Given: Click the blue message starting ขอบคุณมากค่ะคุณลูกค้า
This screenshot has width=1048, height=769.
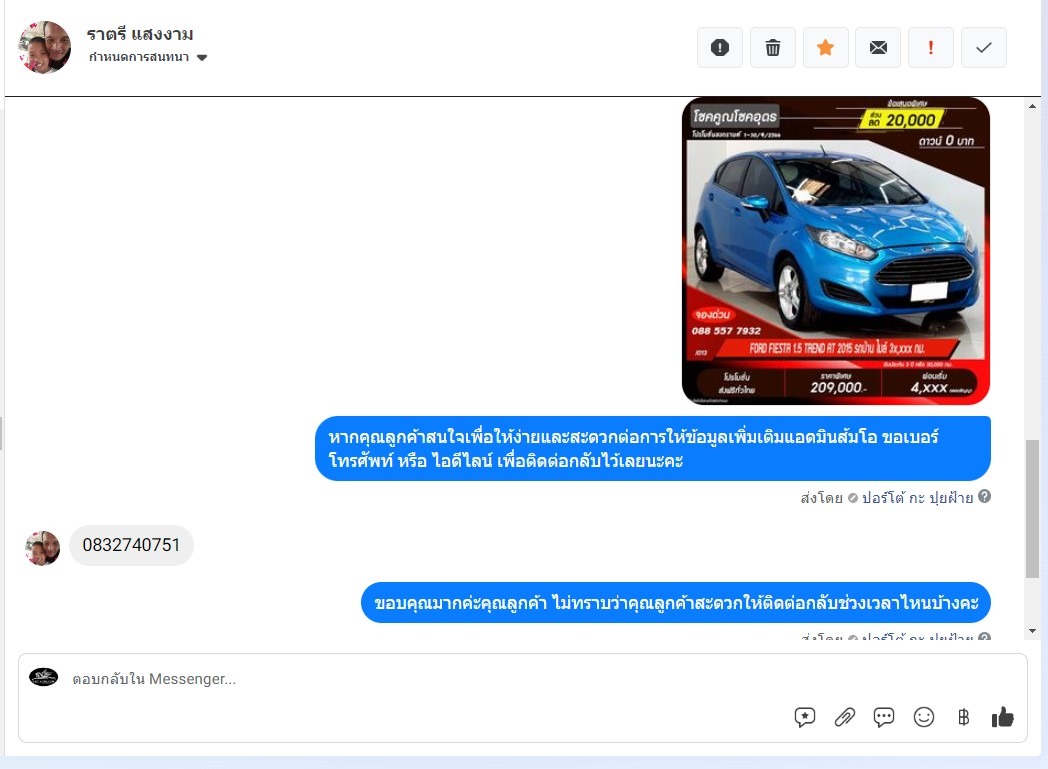Looking at the screenshot, I should (x=676, y=603).
